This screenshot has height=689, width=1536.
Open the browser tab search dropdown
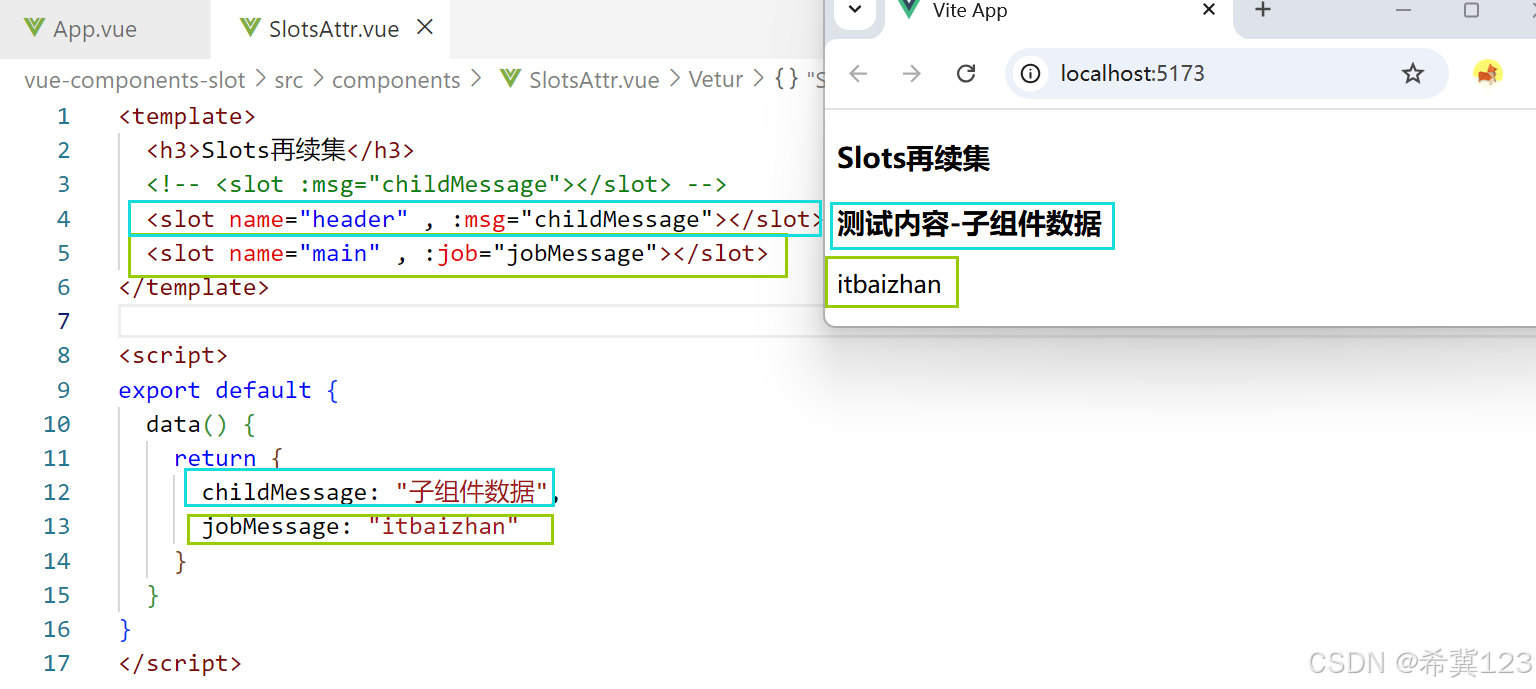coord(854,9)
